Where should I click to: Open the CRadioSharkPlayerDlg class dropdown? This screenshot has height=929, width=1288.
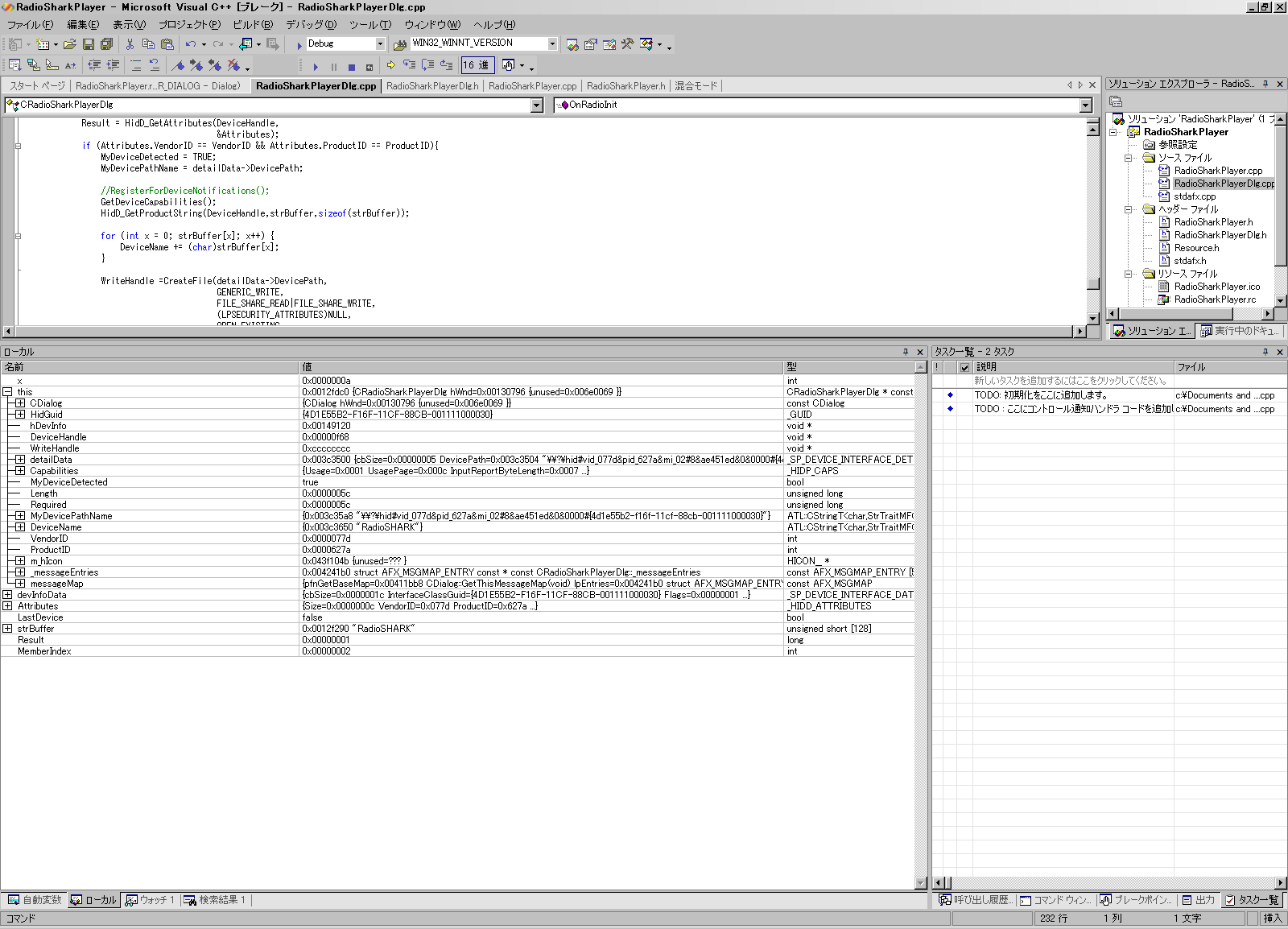(x=537, y=105)
